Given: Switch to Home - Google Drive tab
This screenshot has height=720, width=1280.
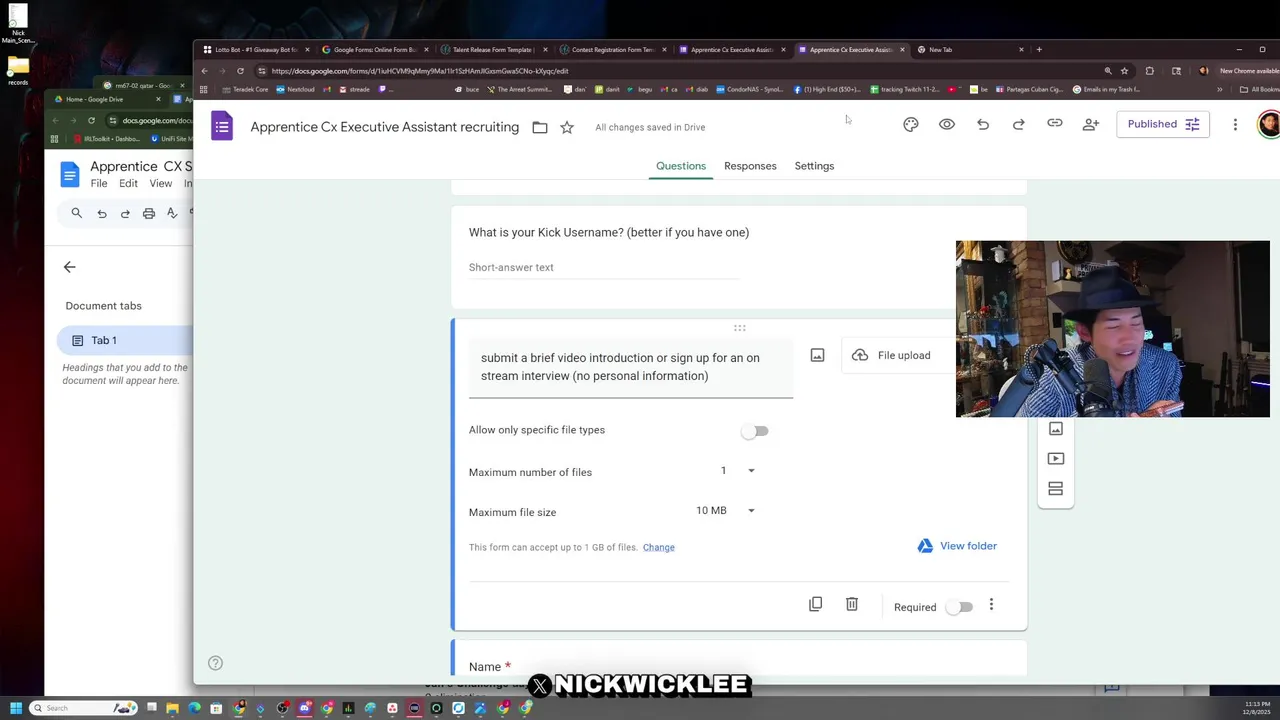Looking at the screenshot, I should [x=107, y=99].
